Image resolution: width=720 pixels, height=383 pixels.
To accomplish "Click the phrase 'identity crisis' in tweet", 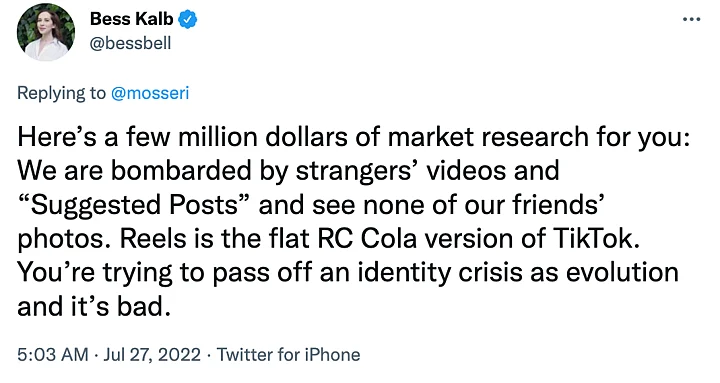I will click(x=439, y=273).
